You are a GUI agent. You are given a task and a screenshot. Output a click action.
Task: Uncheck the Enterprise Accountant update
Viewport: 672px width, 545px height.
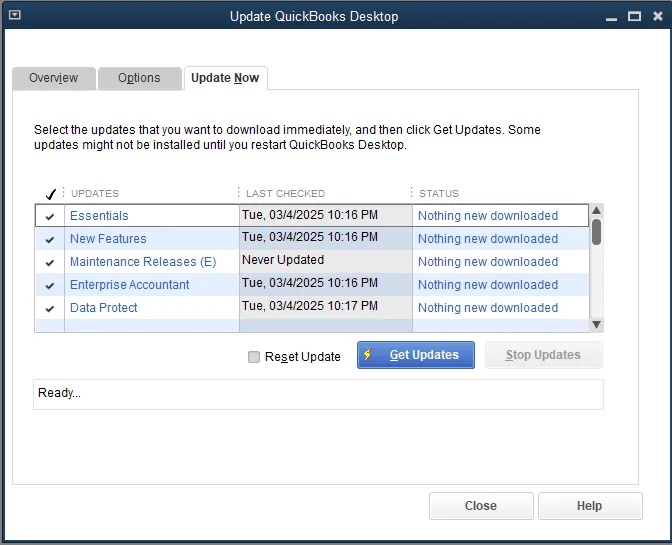[50, 285]
